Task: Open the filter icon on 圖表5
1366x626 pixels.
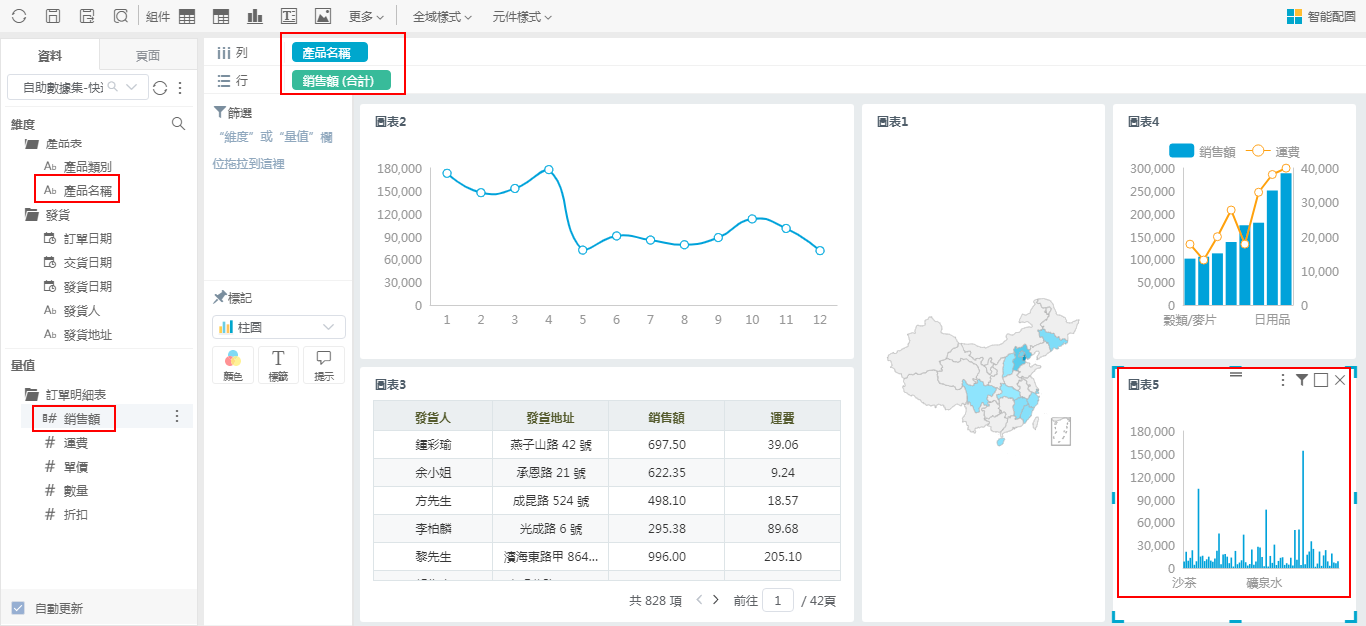Action: [1301, 380]
